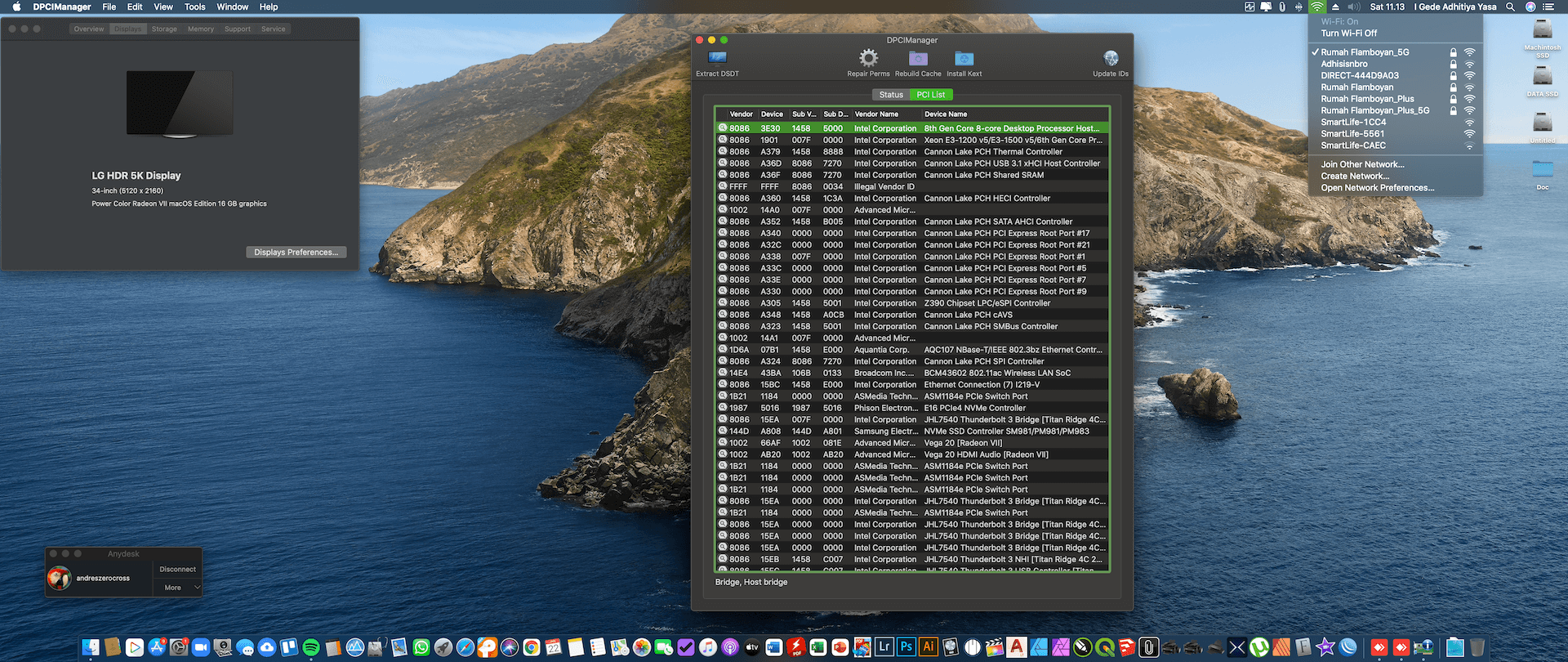The image size is (1568, 662).
Task: Open Google Chrome from the Dock
Action: point(532,647)
